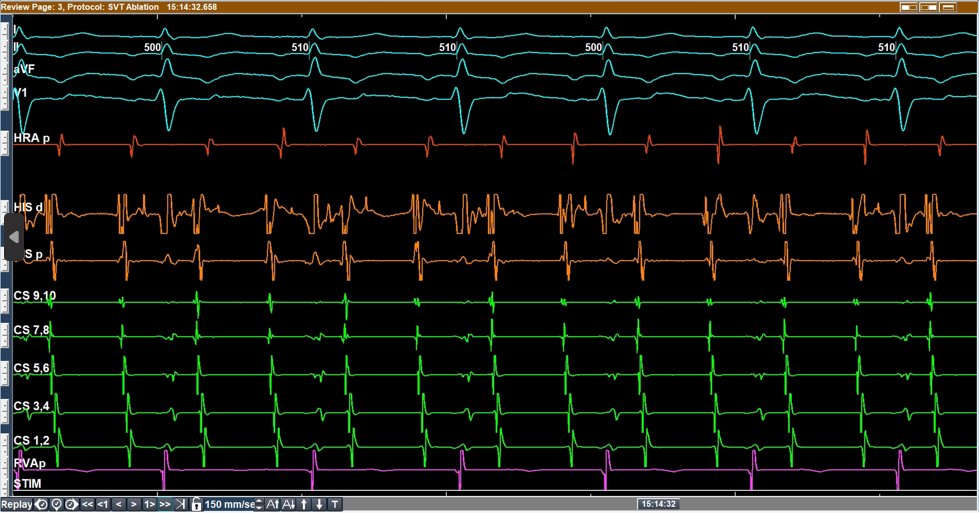Select the CS 7,8 channel label
Screen dimensions: 979x513
tap(31, 330)
